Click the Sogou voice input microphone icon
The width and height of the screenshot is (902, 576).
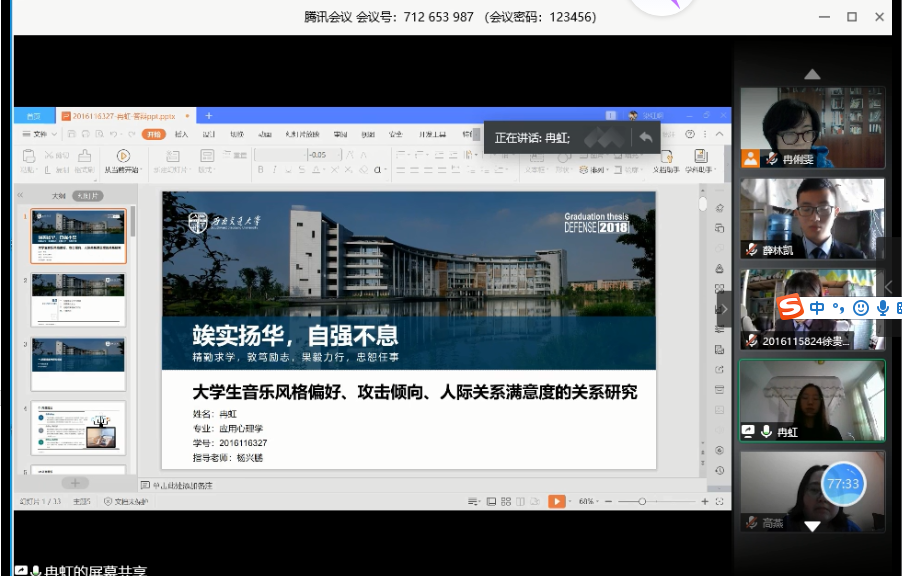click(882, 308)
